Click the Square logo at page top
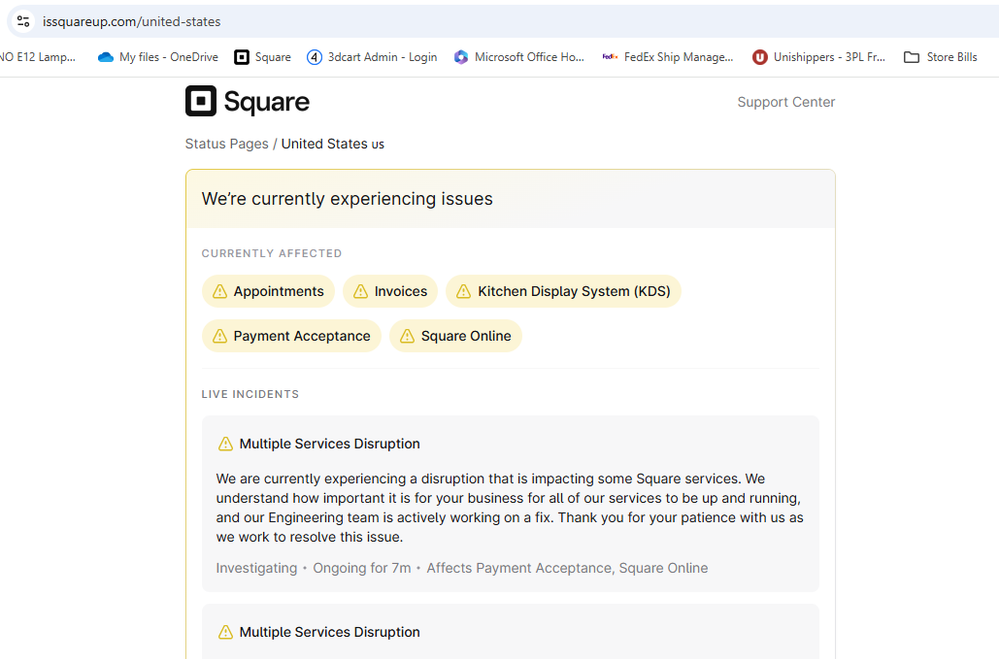Viewport: 999px width, 659px height. tap(247, 102)
